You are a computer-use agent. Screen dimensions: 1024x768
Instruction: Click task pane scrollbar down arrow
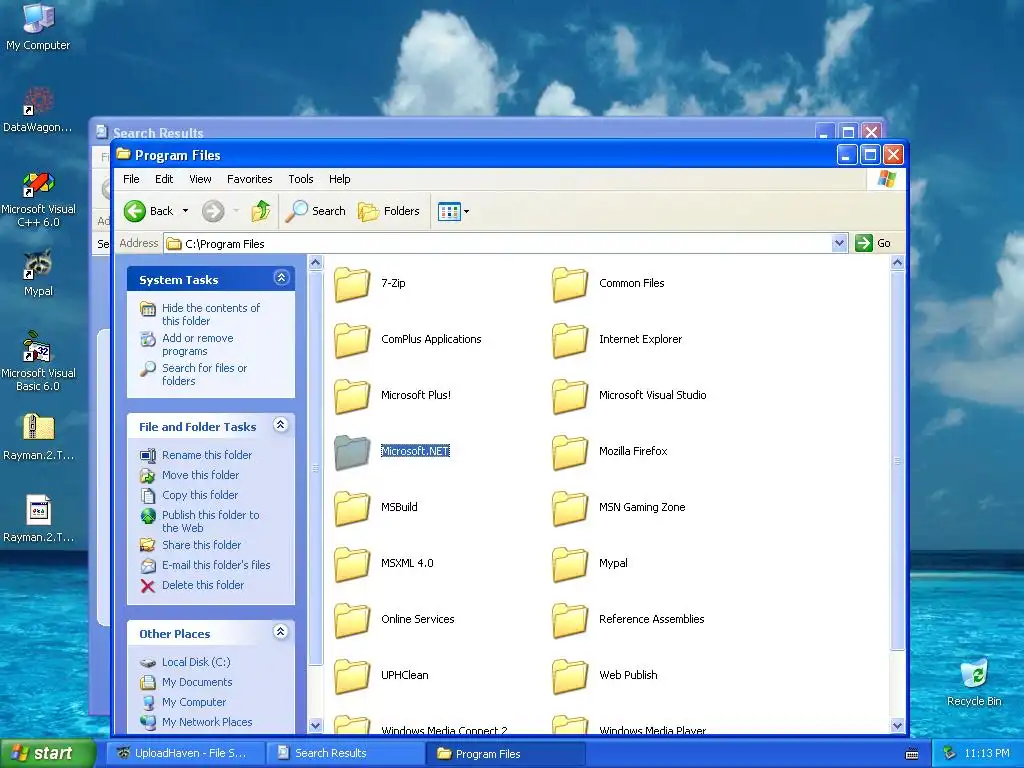[315, 725]
